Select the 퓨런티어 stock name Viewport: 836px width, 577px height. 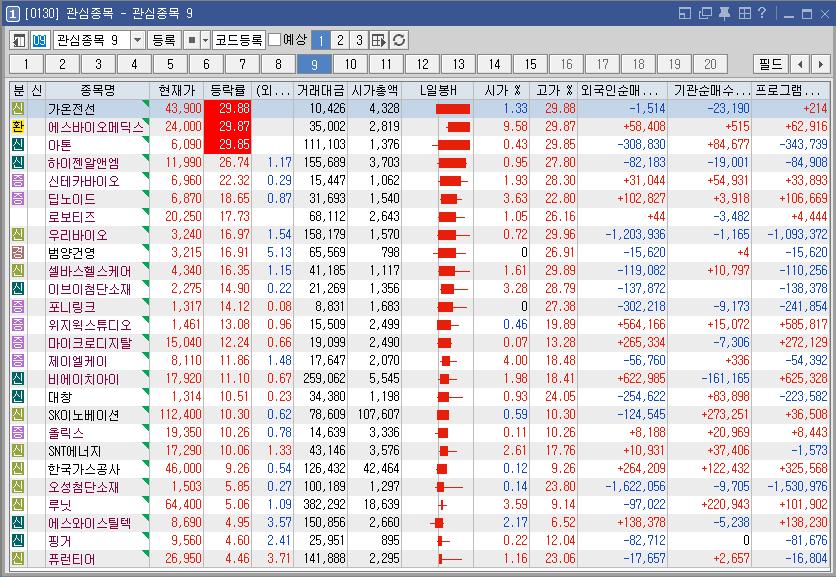[72, 559]
